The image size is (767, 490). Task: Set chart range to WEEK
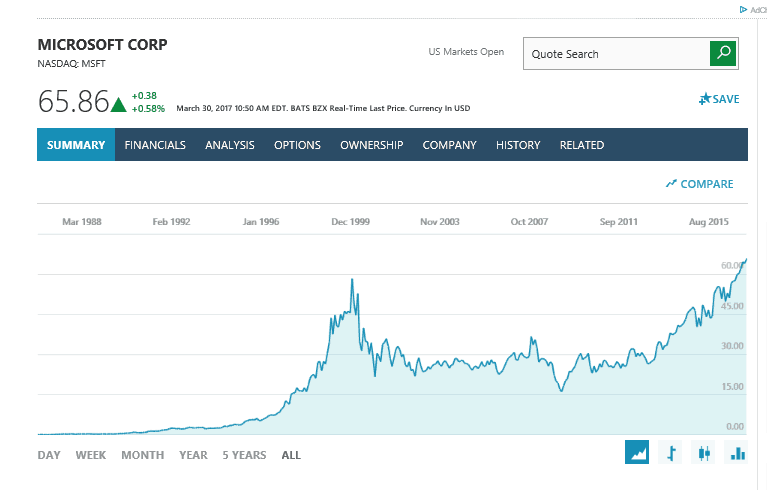[x=91, y=455]
